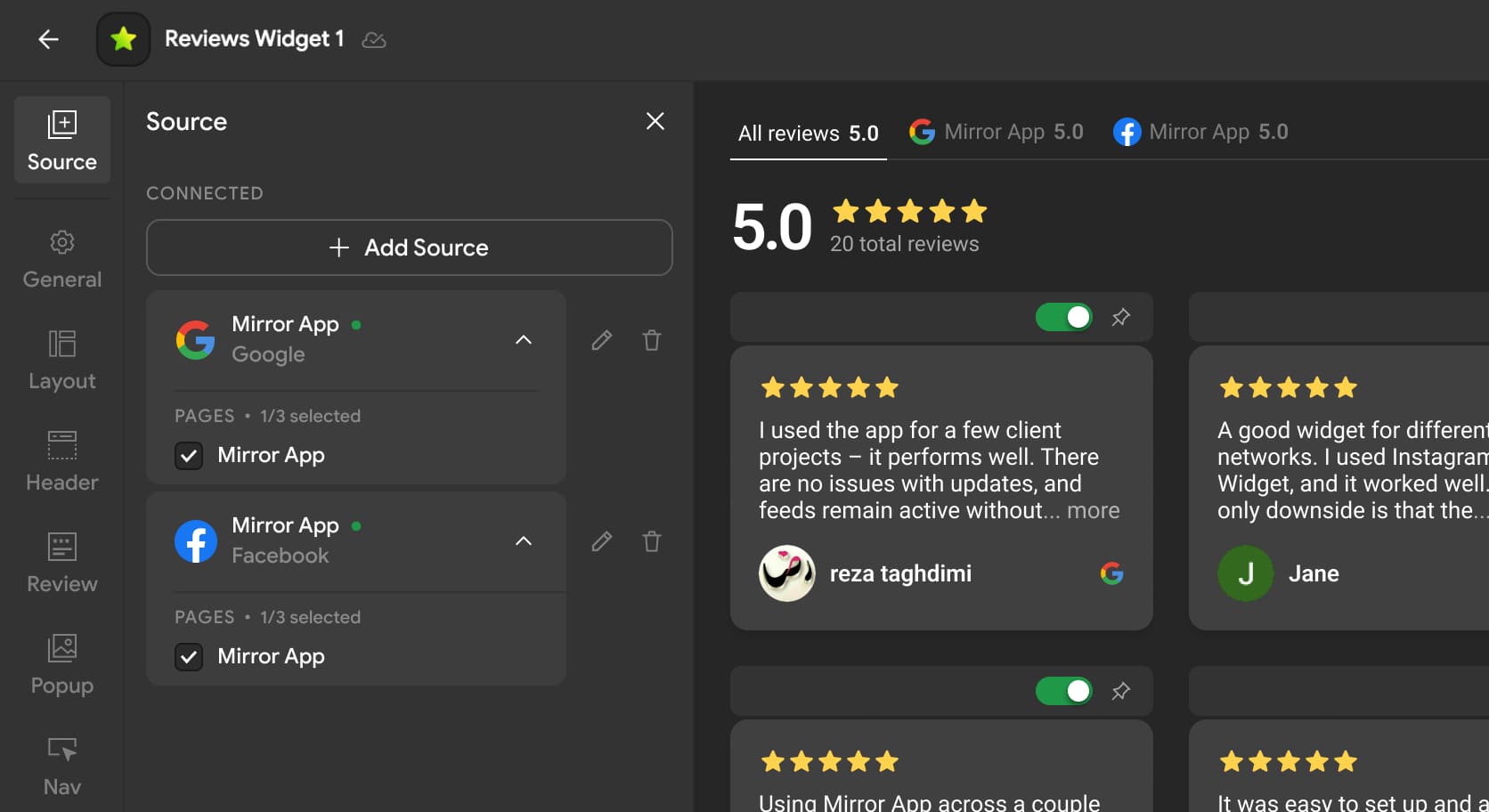Uncheck Mirror App page under Facebook
Image resolution: width=1489 pixels, height=812 pixels.
pyautogui.click(x=189, y=657)
